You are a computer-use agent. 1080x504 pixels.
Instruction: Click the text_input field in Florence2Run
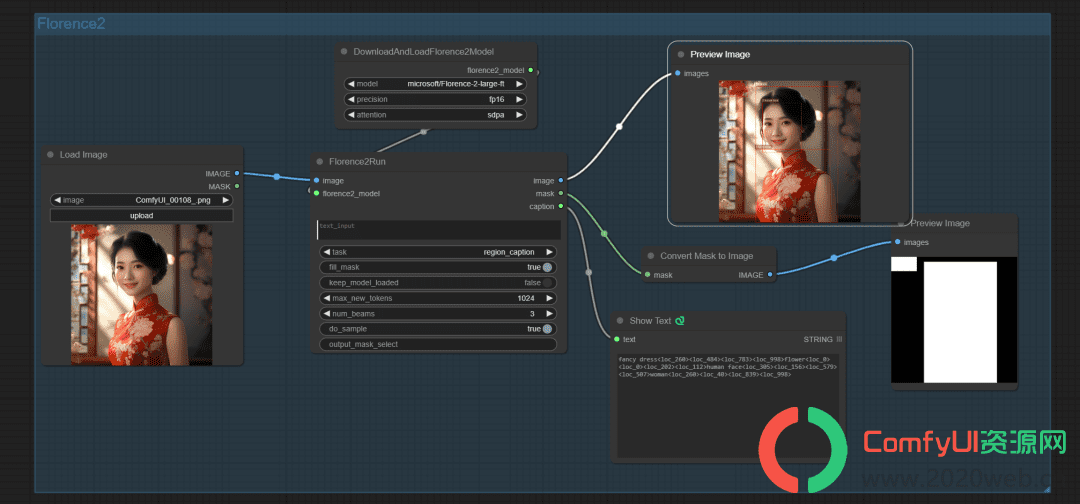439,230
